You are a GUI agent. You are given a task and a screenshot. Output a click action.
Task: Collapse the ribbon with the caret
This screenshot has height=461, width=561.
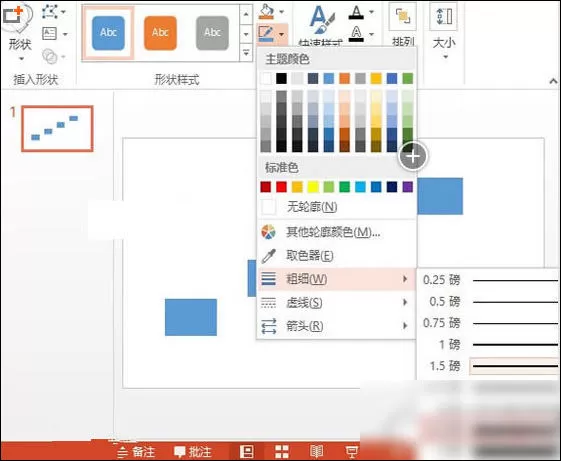[553, 81]
